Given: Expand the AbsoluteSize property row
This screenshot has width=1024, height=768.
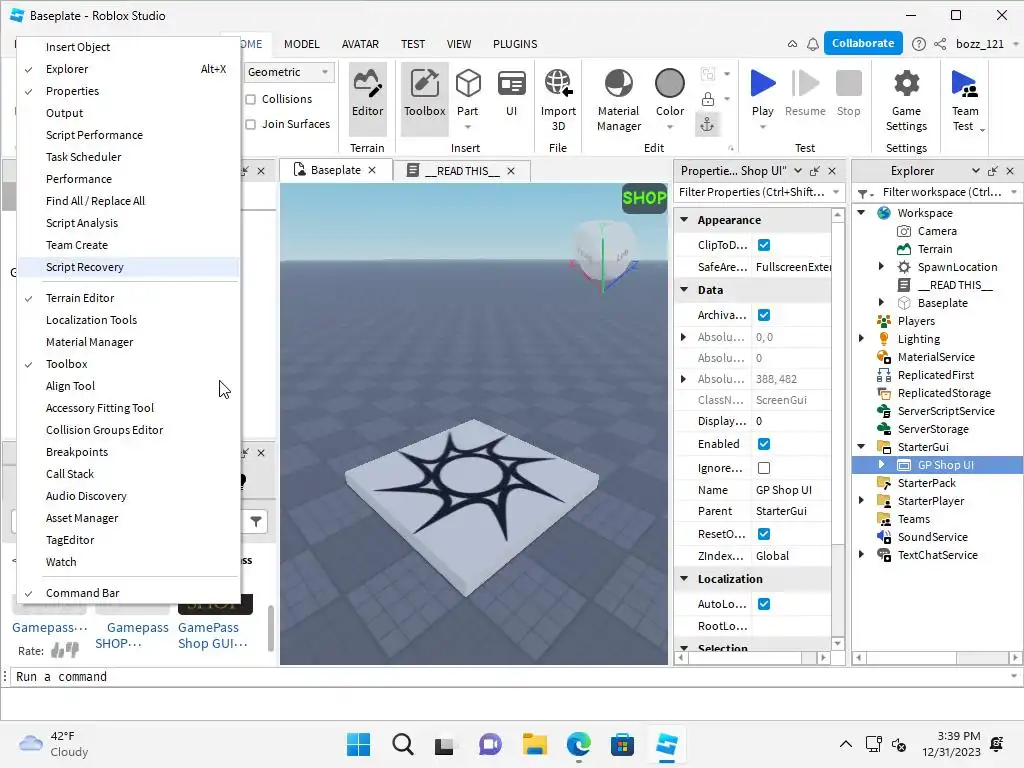Looking at the screenshot, I should [683, 379].
